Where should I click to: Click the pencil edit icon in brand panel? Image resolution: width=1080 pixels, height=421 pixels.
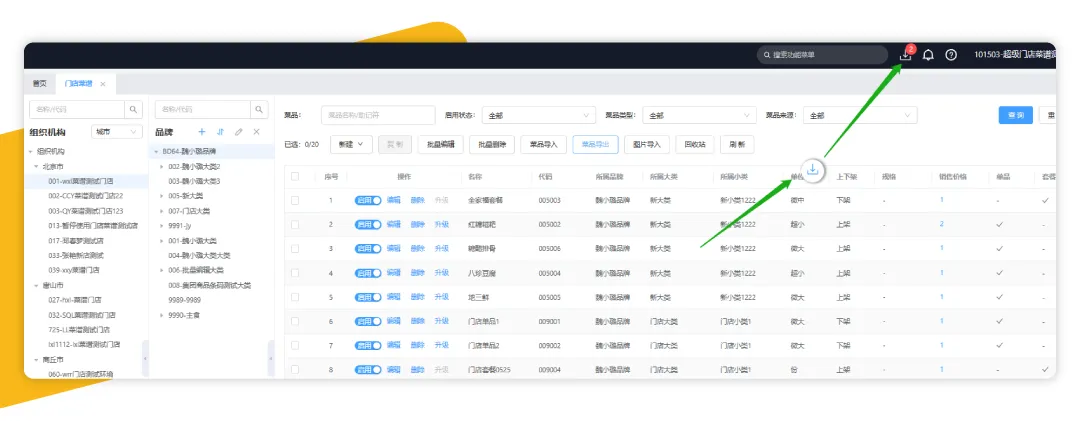click(239, 132)
